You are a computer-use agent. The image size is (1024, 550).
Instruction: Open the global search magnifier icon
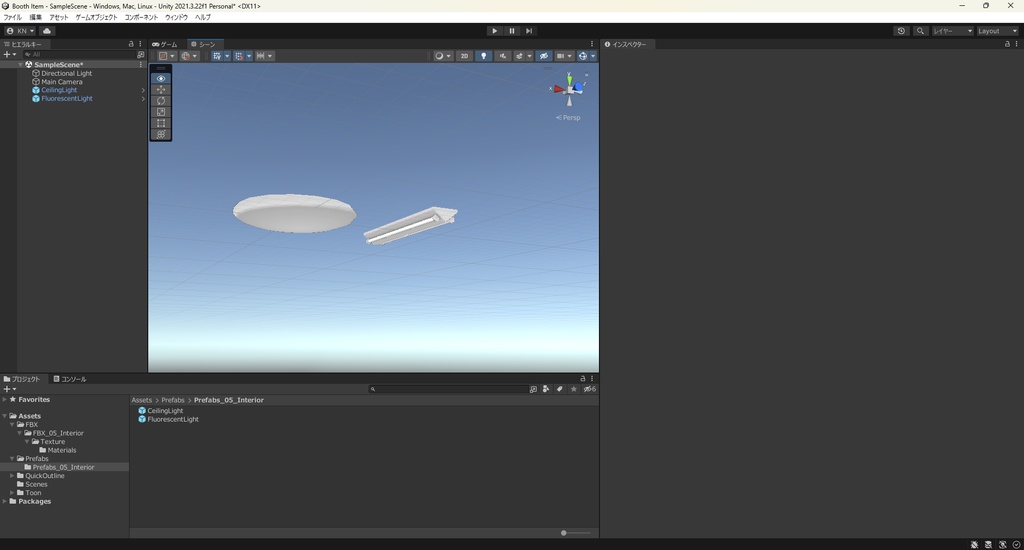pos(920,31)
